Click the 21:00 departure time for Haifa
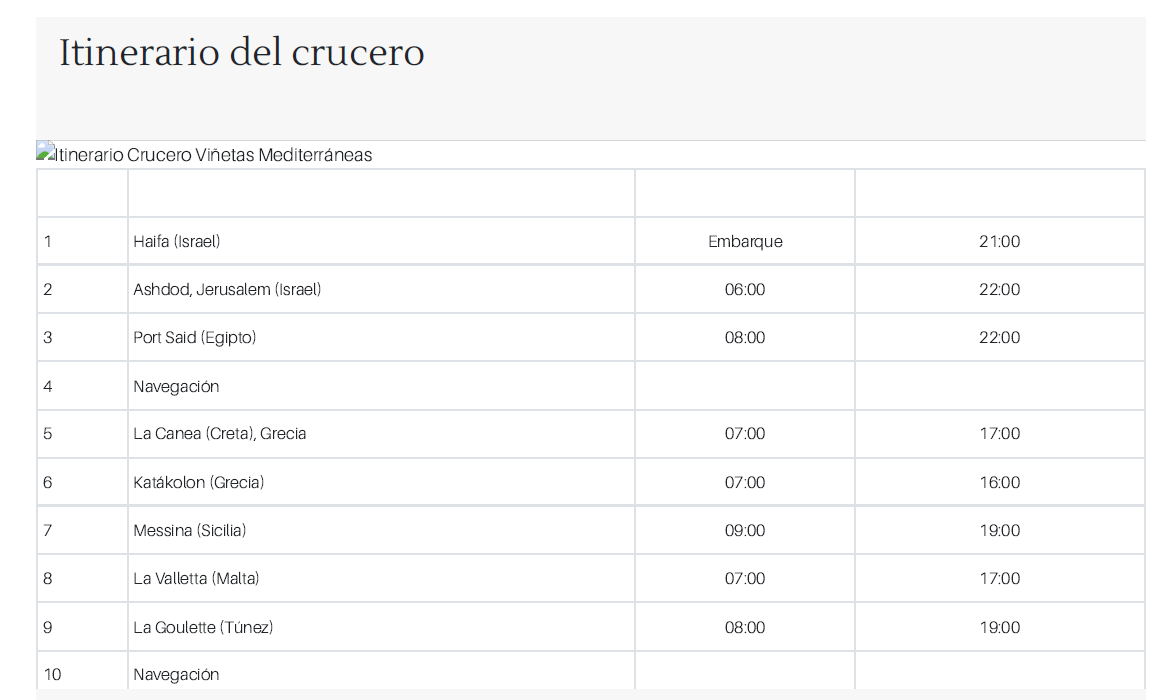This screenshot has width=1167, height=700. pos(999,241)
